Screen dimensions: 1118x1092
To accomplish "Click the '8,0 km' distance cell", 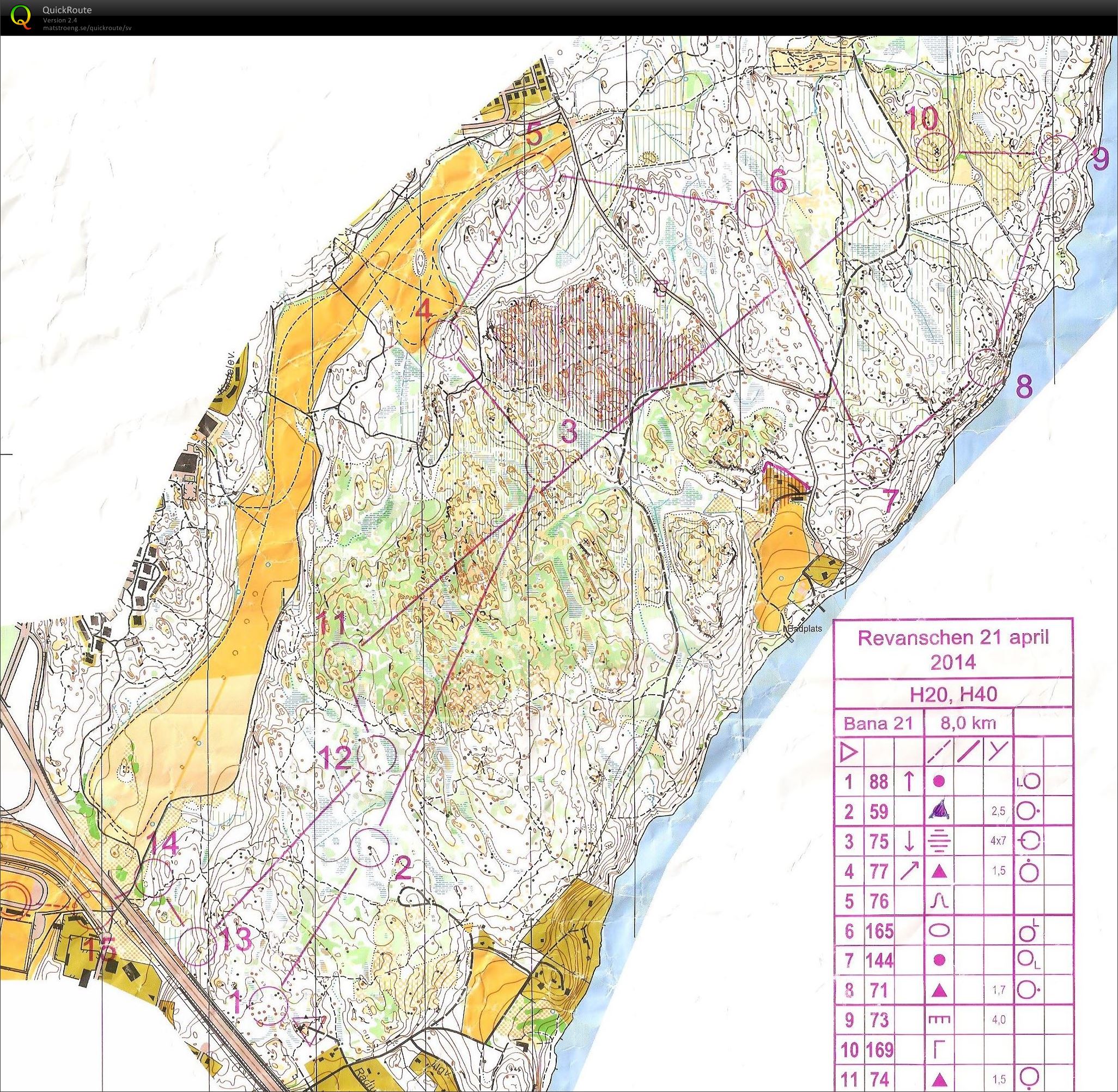I will 968,723.
